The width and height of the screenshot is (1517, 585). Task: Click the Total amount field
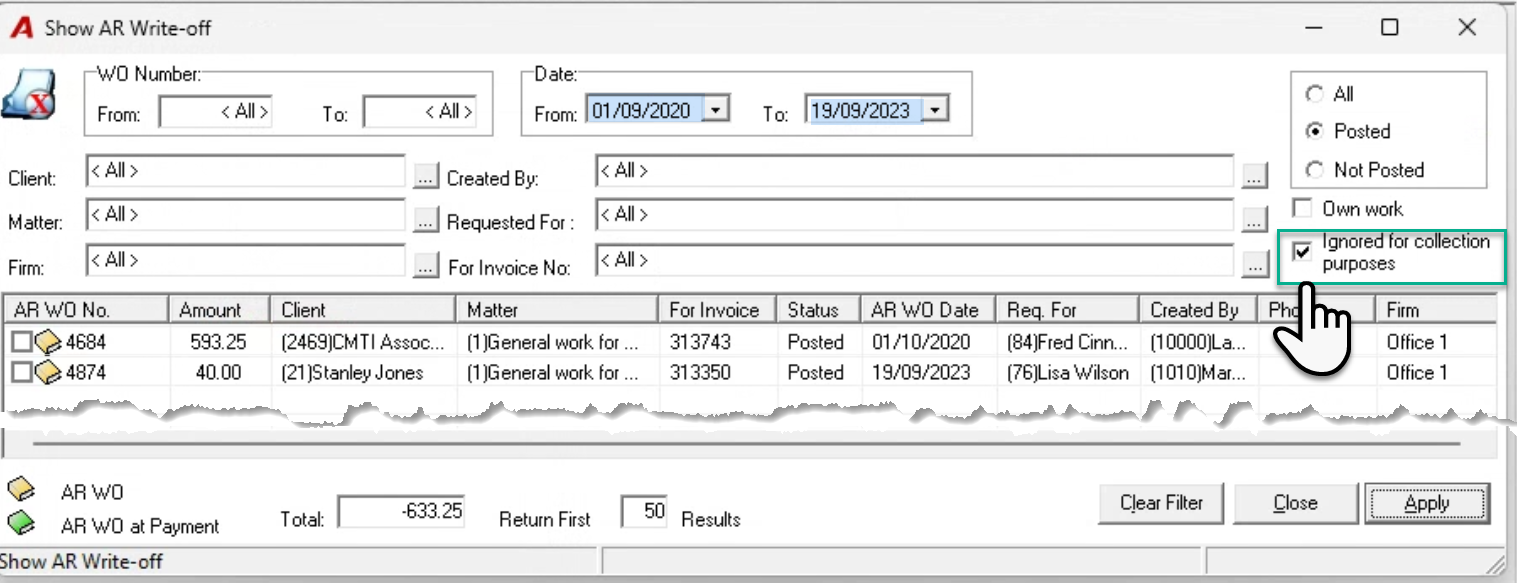click(402, 512)
